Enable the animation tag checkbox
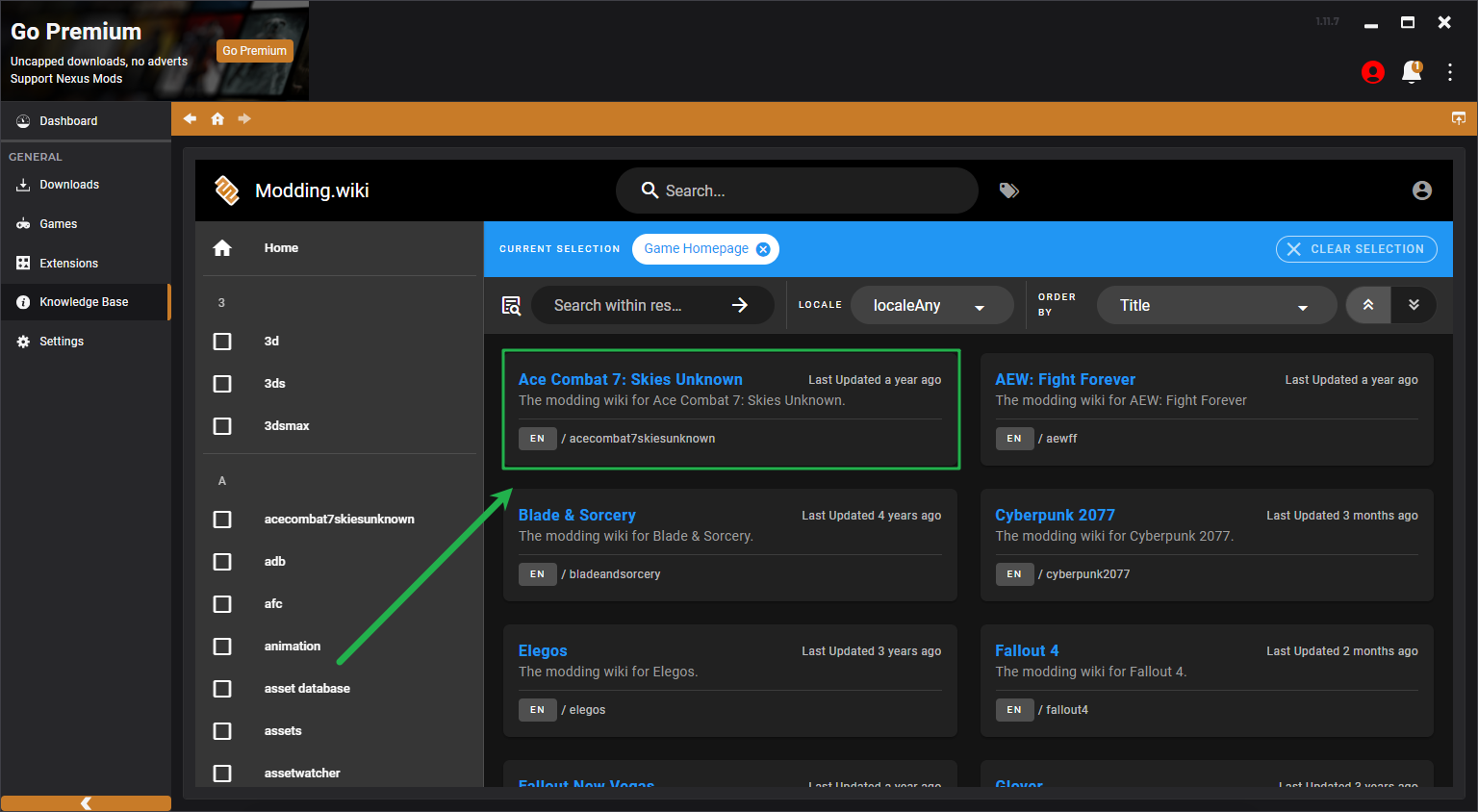Image resolution: width=1478 pixels, height=812 pixels. (222, 647)
